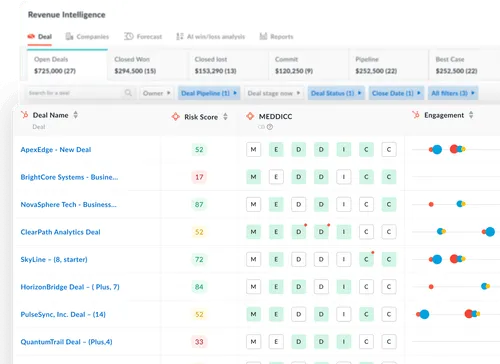Expand the Deal Pipeline (1) filter
The width and height of the screenshot is (500, 364).
[x=209, y=93]
